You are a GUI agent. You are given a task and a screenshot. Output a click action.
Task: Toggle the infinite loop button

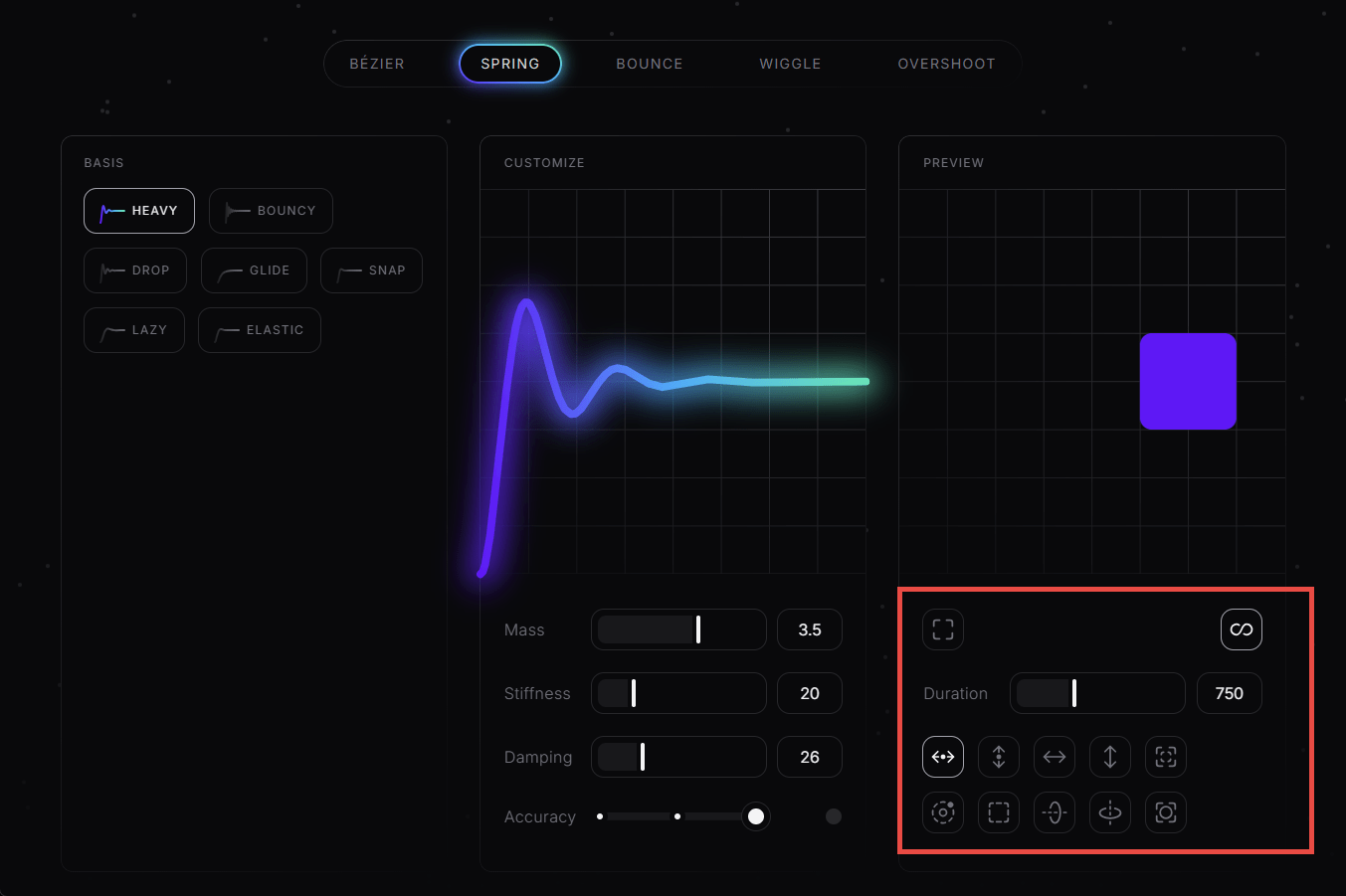pos(1241,629)
